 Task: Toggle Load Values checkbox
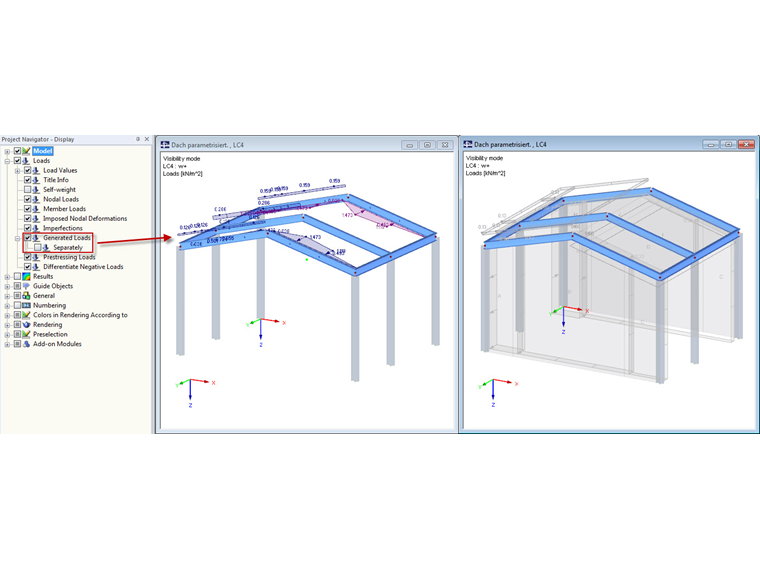pyautogui.click(x=28, y=171)
